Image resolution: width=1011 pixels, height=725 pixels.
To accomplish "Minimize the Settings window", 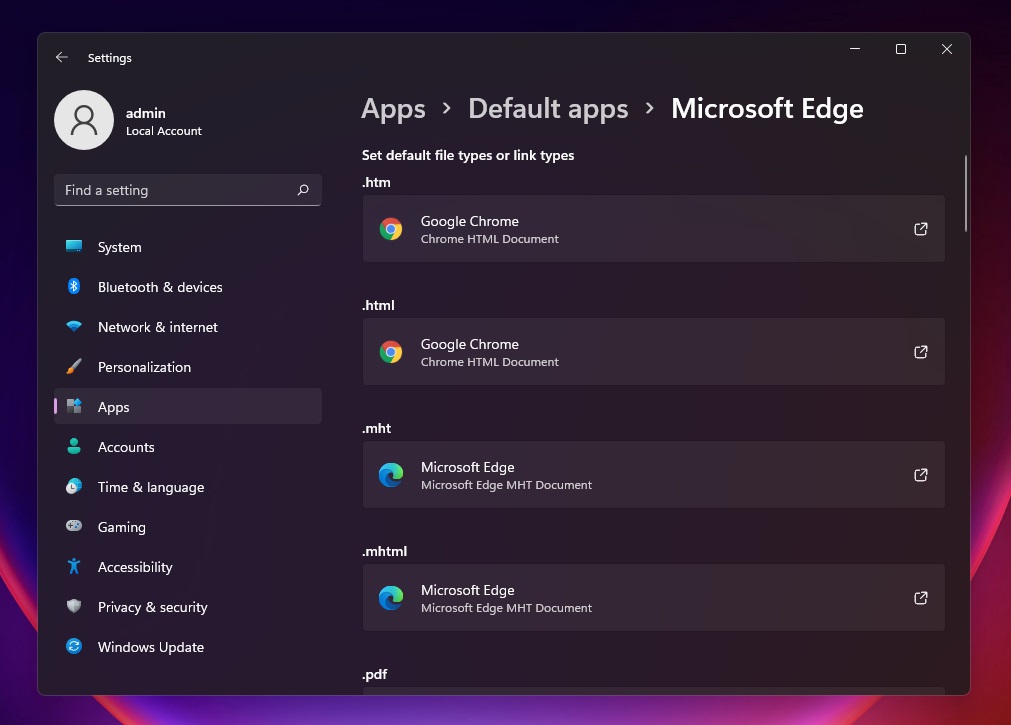I will pos(855,49).
